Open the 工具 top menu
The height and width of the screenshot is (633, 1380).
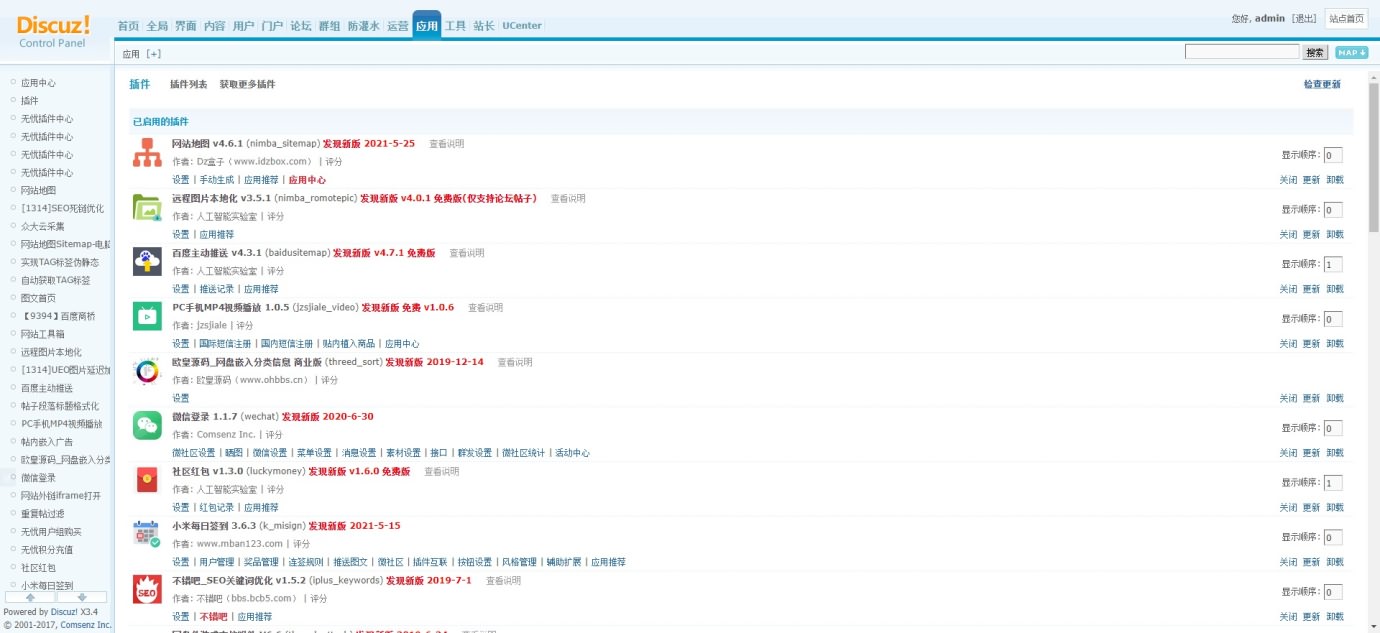click(455, 26)
